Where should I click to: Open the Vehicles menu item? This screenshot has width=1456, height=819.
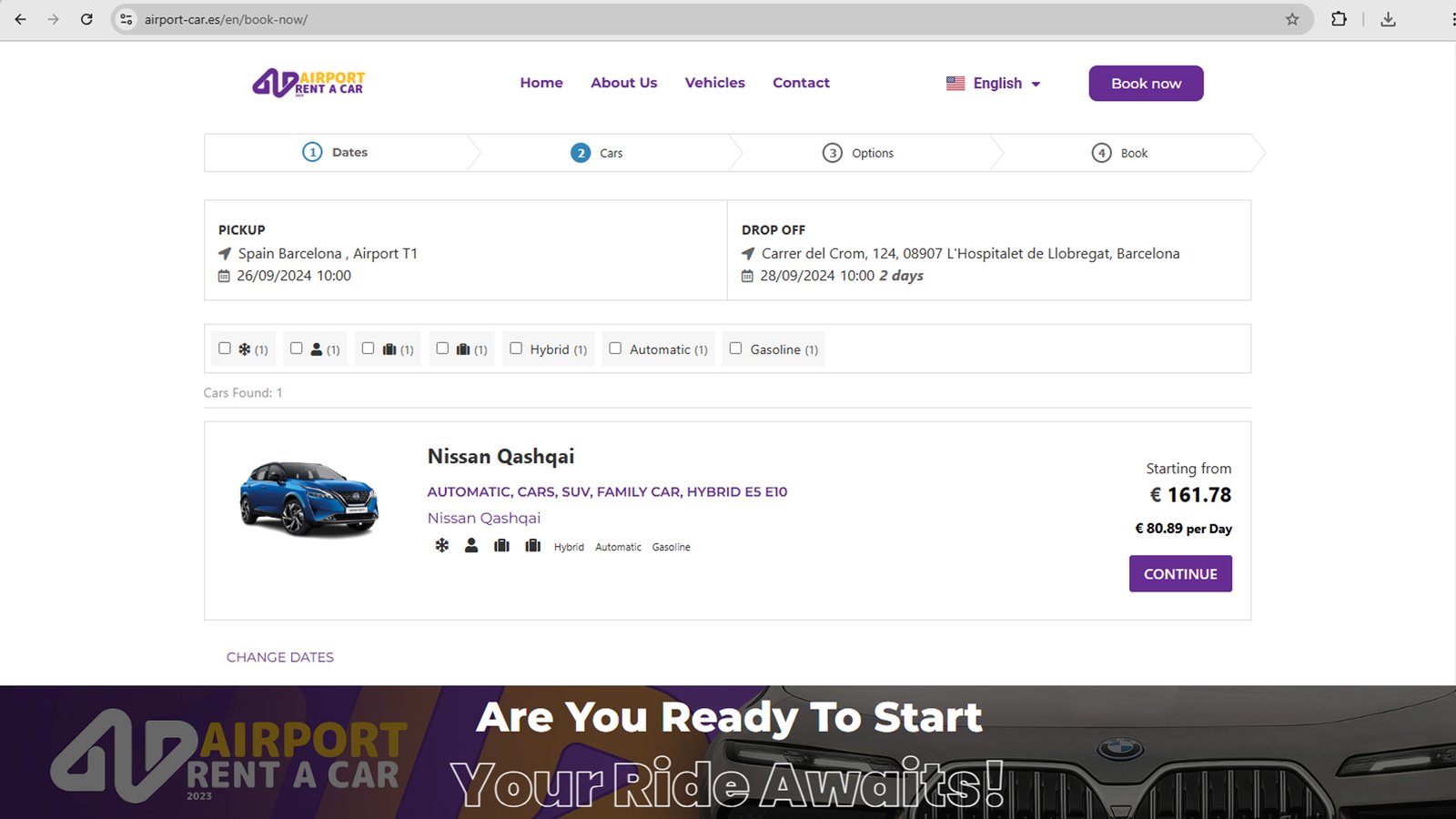point(715,83)
